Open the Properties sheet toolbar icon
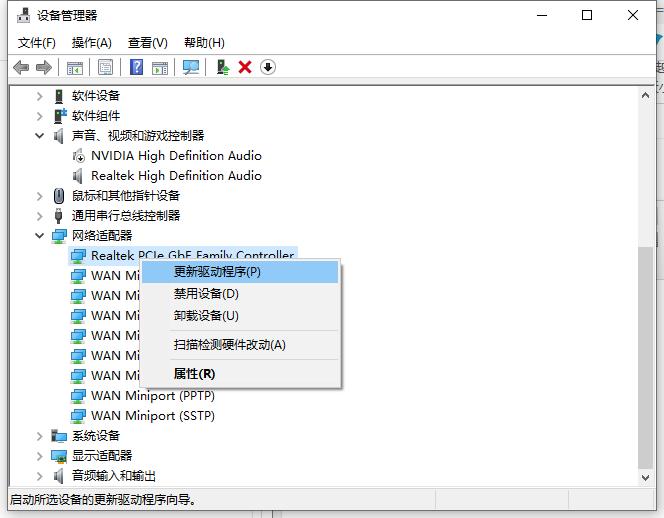Viewport: 664px width, 518px height. pyautogui.click(x=105, y=67)
